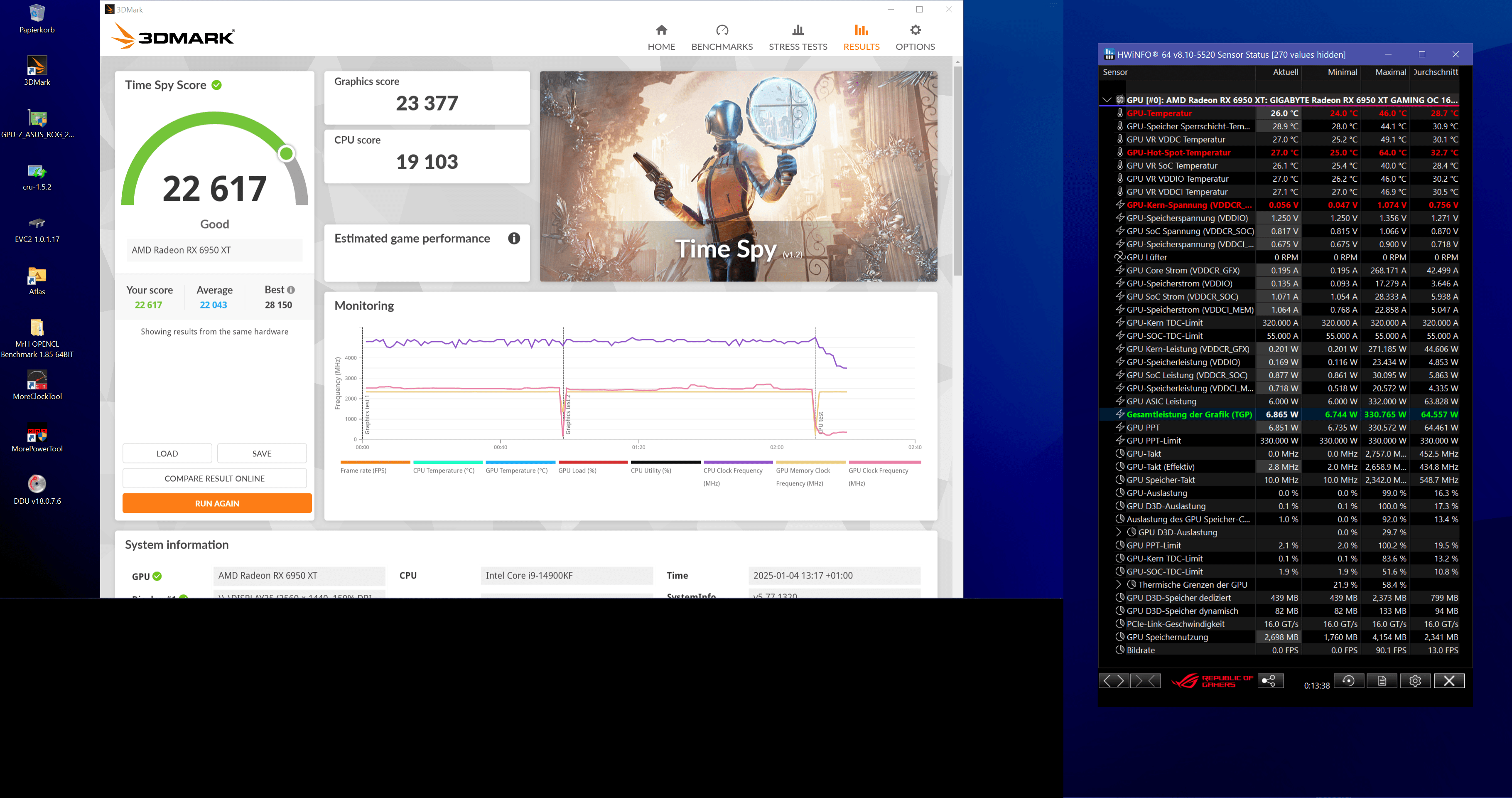Open HWiNFO settings gear icon
Image resolution: width=1512 pixels, height=798 pixels.
pyautogui.click(x=1415, y=680)
